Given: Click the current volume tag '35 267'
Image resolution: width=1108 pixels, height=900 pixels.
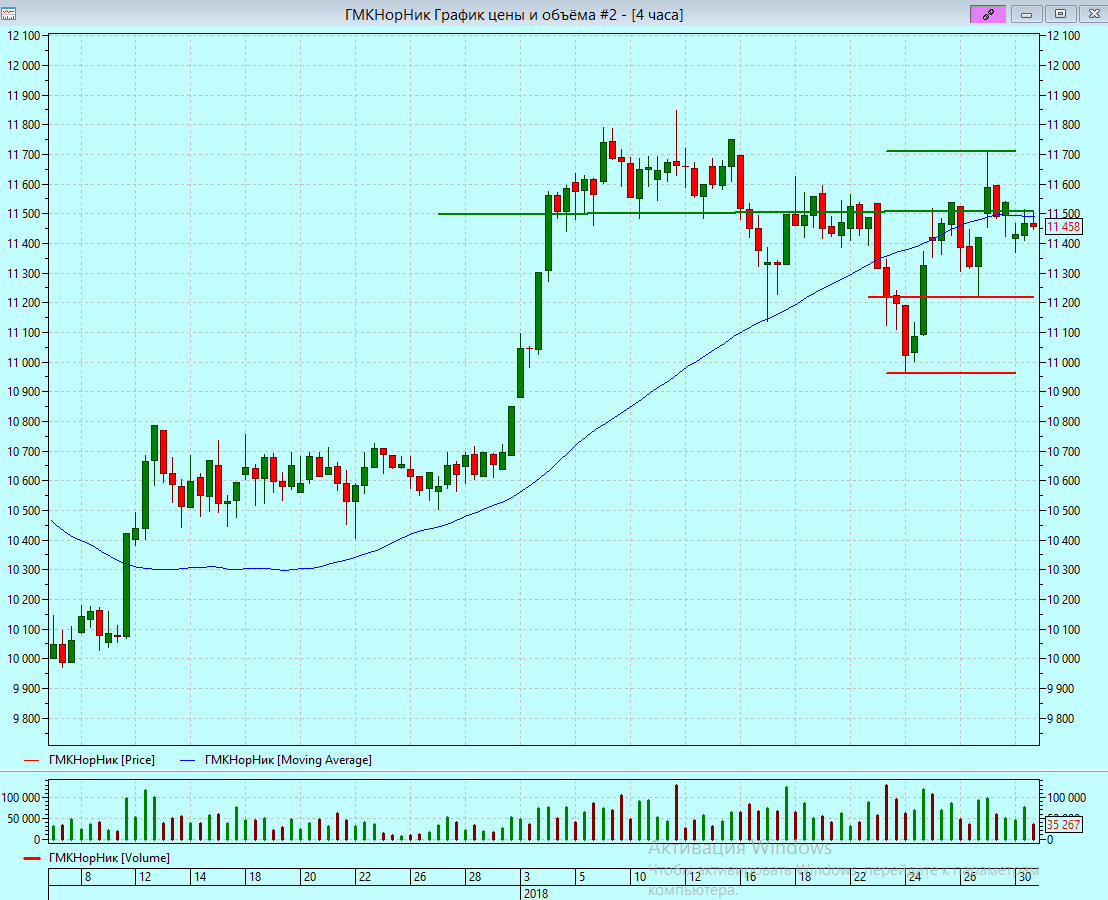Looking at the screenshot, I should (1063, 825).
